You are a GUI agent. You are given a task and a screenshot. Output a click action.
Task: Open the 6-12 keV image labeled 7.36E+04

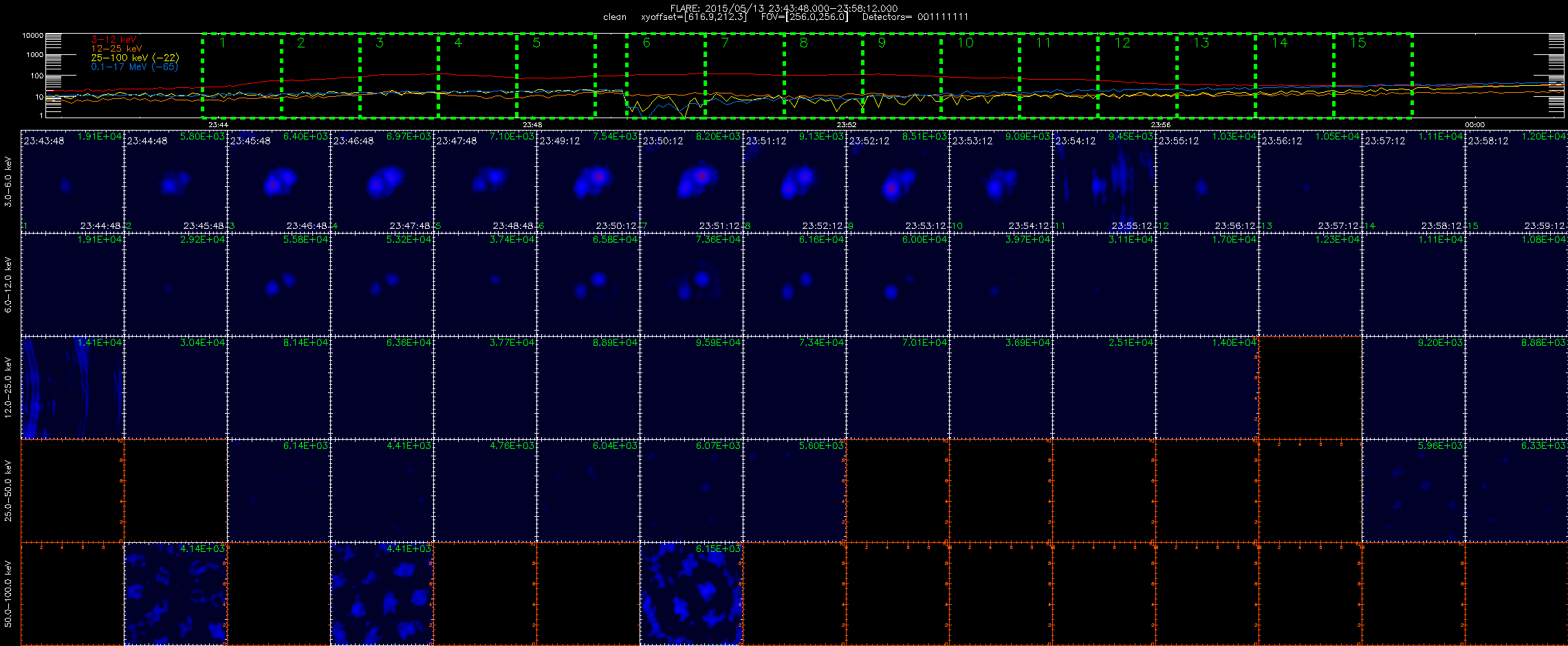pyautogui.click(x=691, y=285)
